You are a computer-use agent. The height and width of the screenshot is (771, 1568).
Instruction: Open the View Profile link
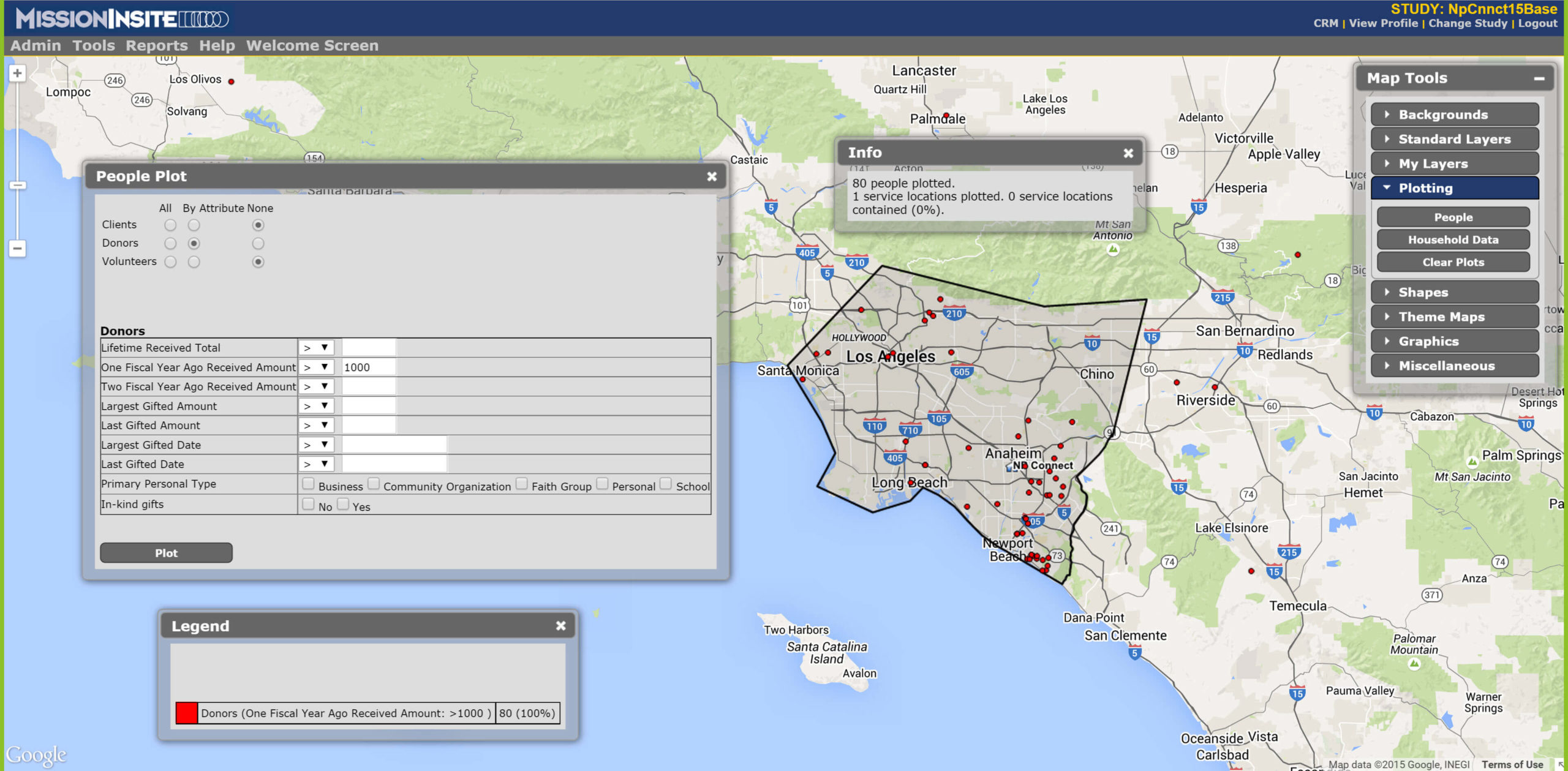tap(1383, 23)
